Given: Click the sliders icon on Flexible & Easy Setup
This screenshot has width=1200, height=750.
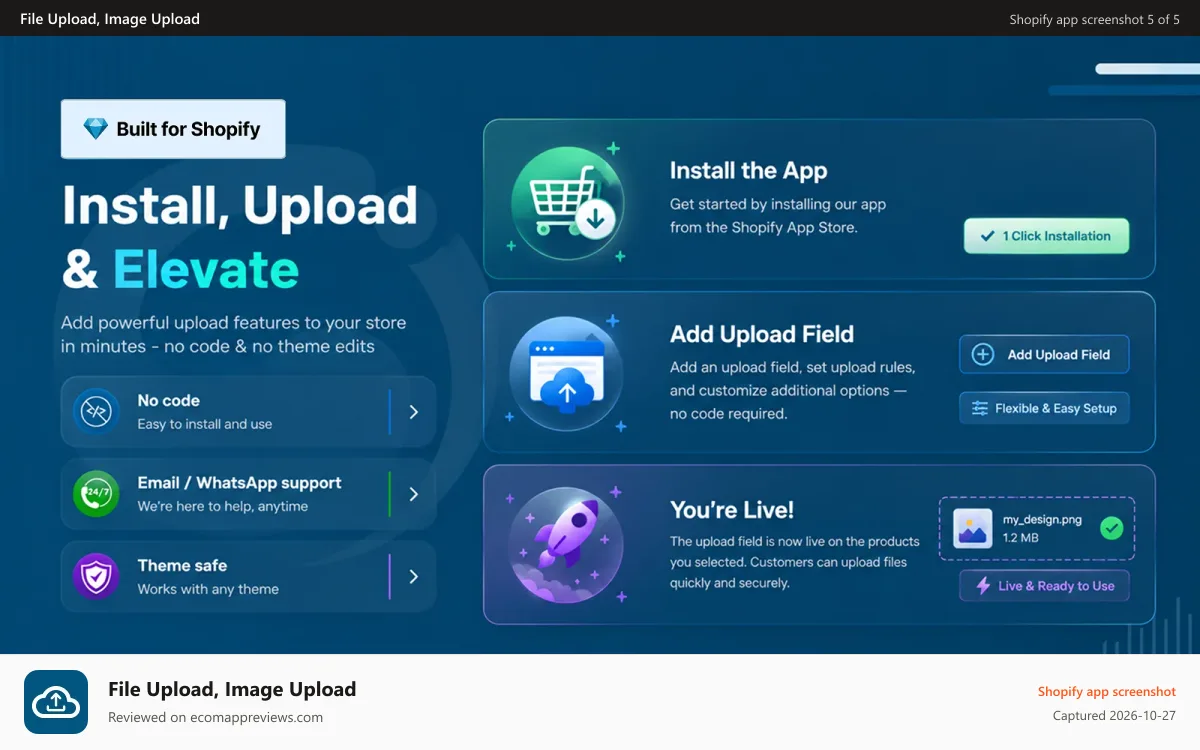Looking at the screenshot, I should click(978, 409).
